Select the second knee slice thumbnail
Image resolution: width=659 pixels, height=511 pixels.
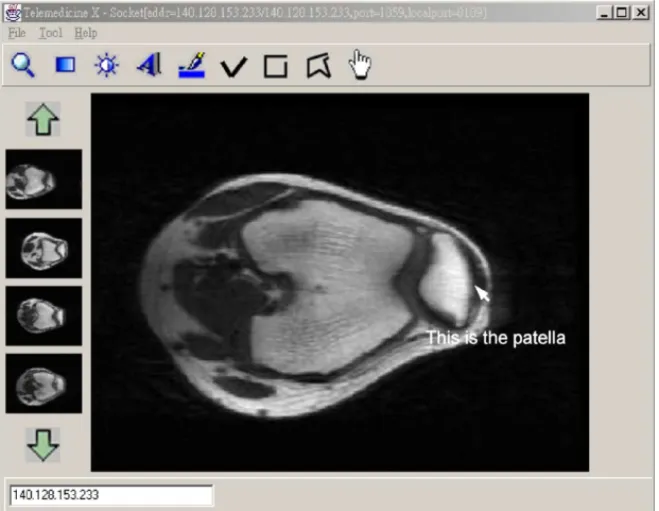tap(44, 248)
